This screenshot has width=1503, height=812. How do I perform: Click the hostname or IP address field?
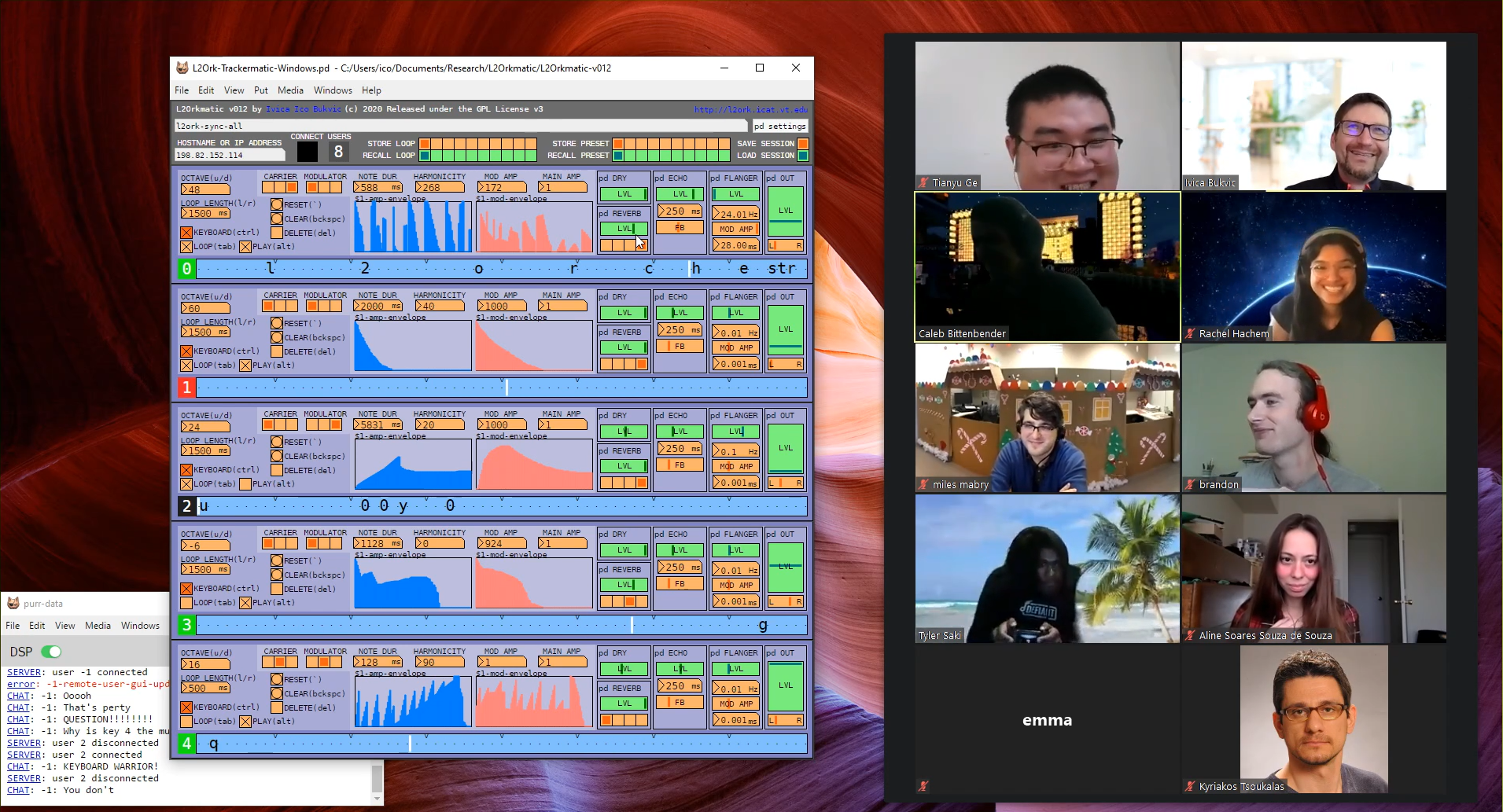pyautogui.click(x=229, y=156)
